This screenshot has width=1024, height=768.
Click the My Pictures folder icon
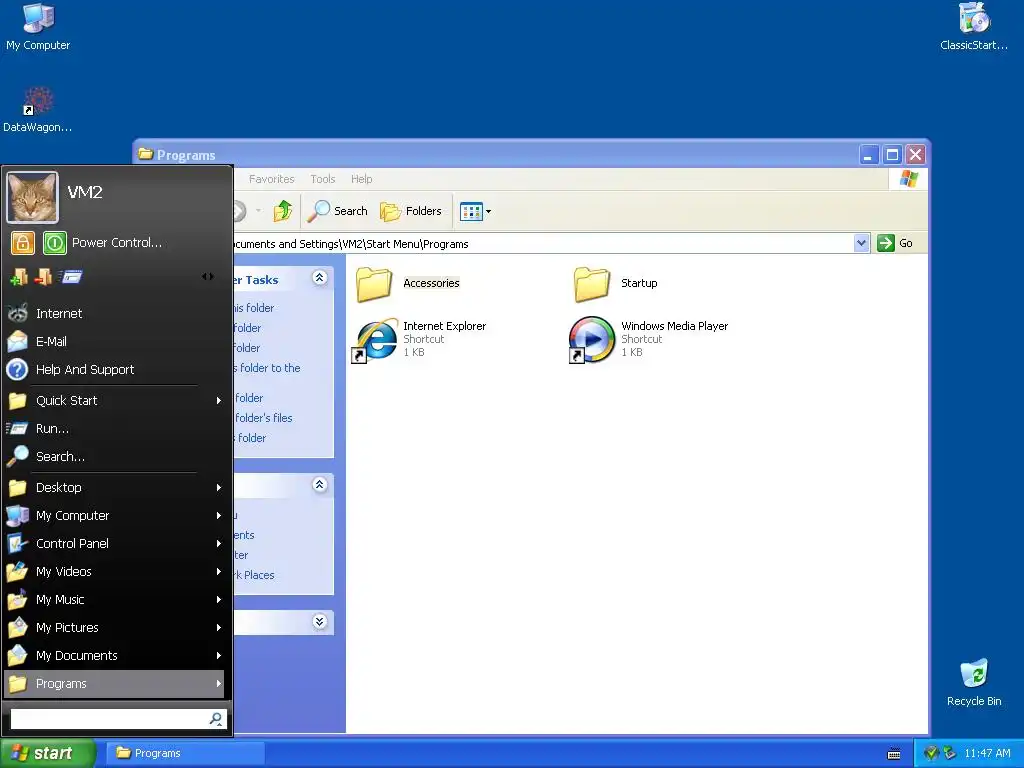18,628
